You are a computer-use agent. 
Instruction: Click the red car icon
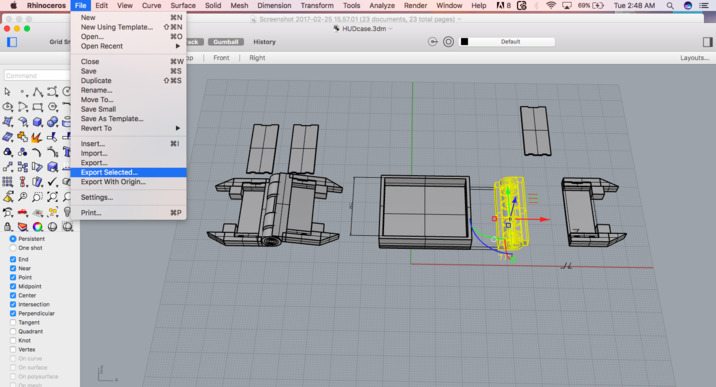tap(23, 212)
